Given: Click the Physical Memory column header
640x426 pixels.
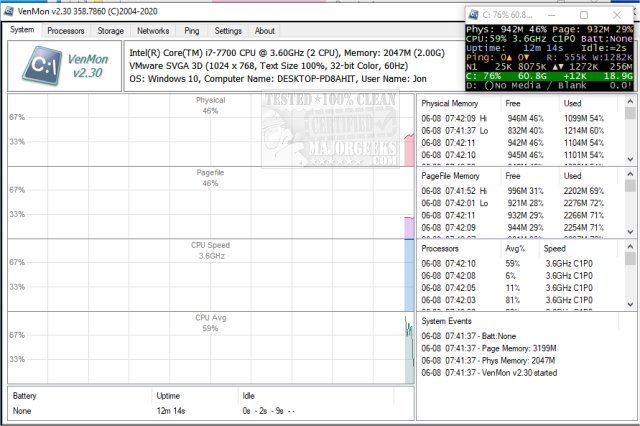Looking at the screenshot, I should pos(450,103).
